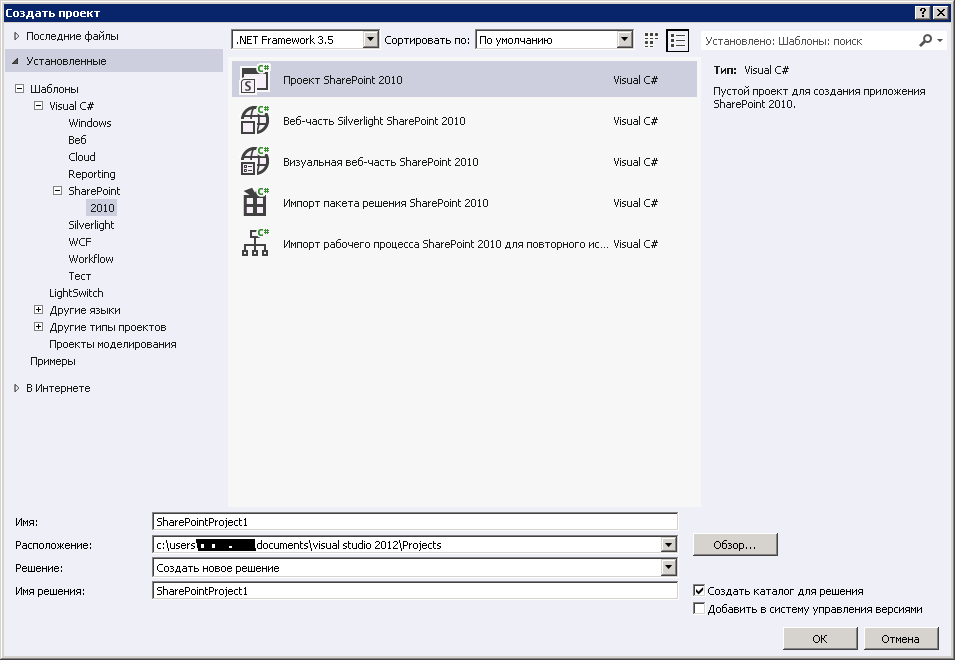The image size is (955, 660).
Task: Uncheck "Создать каталог для решения" checkbox
Action: pos(699,591)
